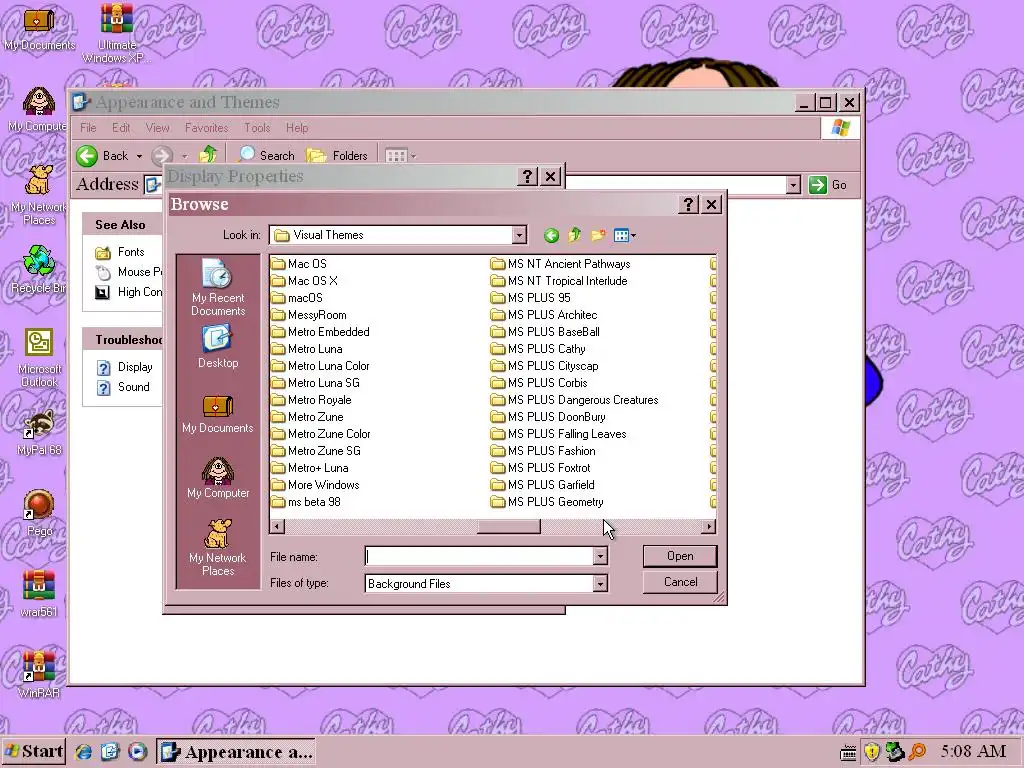The height and width of the screenshot is (768, 1024).
Task: Open Microsoft Outlook desktop icon
Action: tap(39, 357)
